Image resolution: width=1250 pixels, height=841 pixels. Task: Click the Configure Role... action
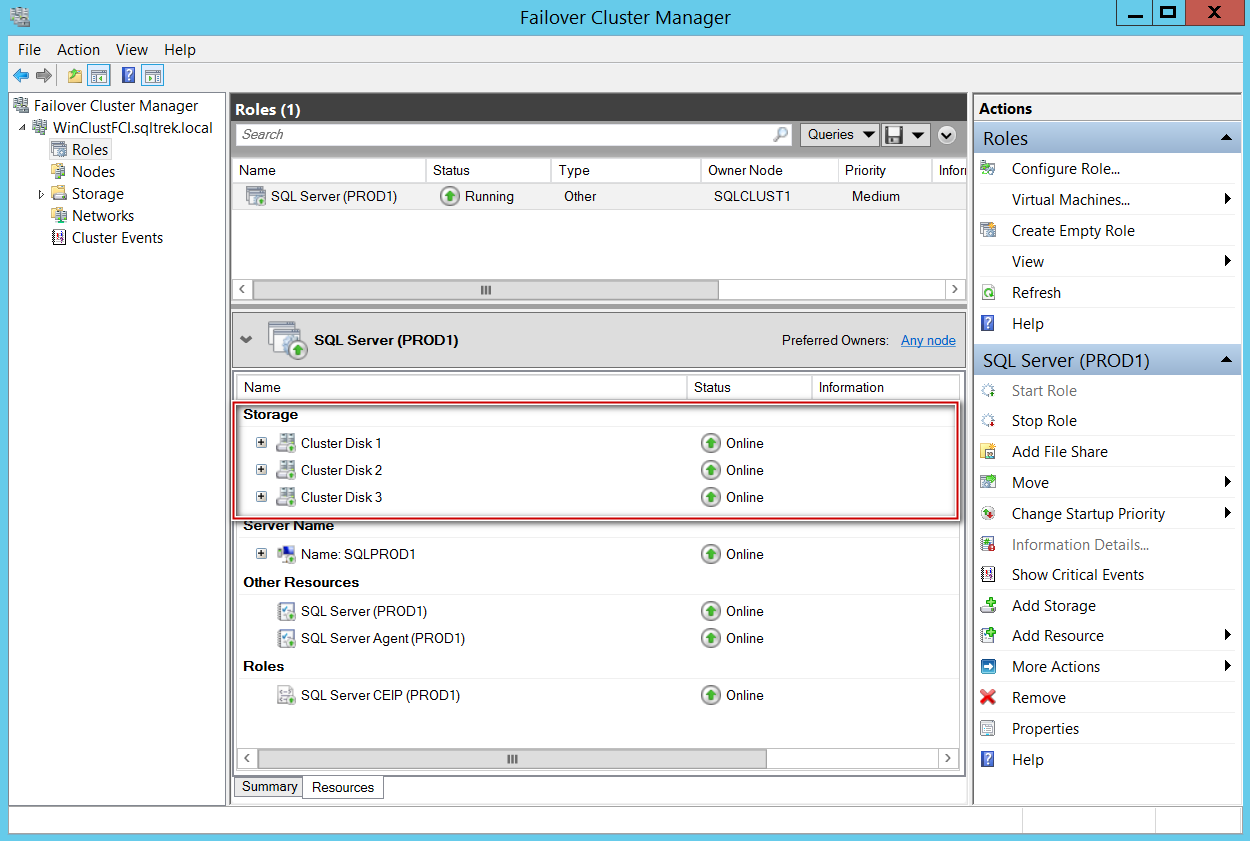pyautogui.click(x=1066, y=169)
